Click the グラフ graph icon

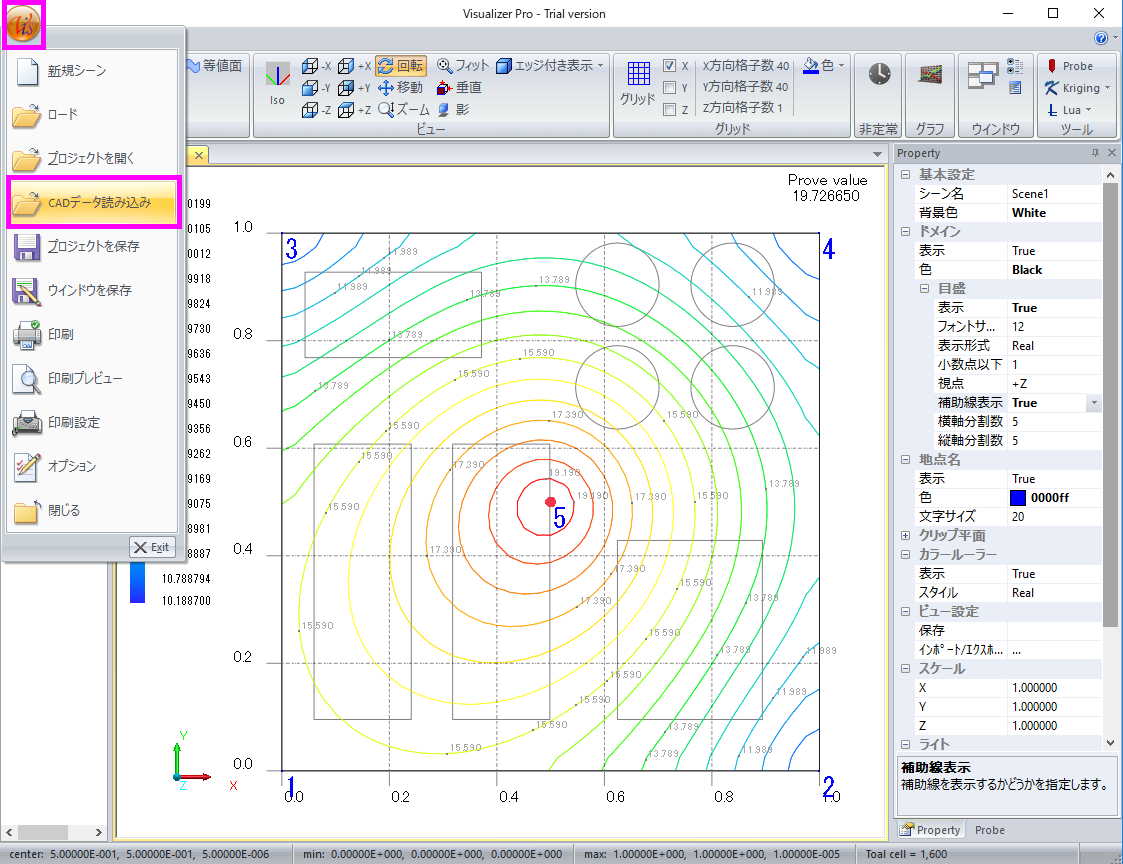(930, 76)
